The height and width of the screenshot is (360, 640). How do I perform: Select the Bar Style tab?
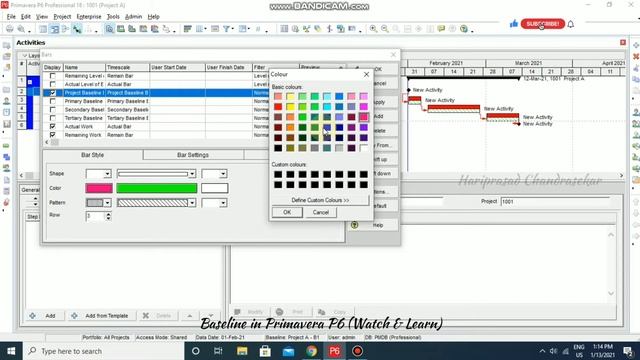93,155
